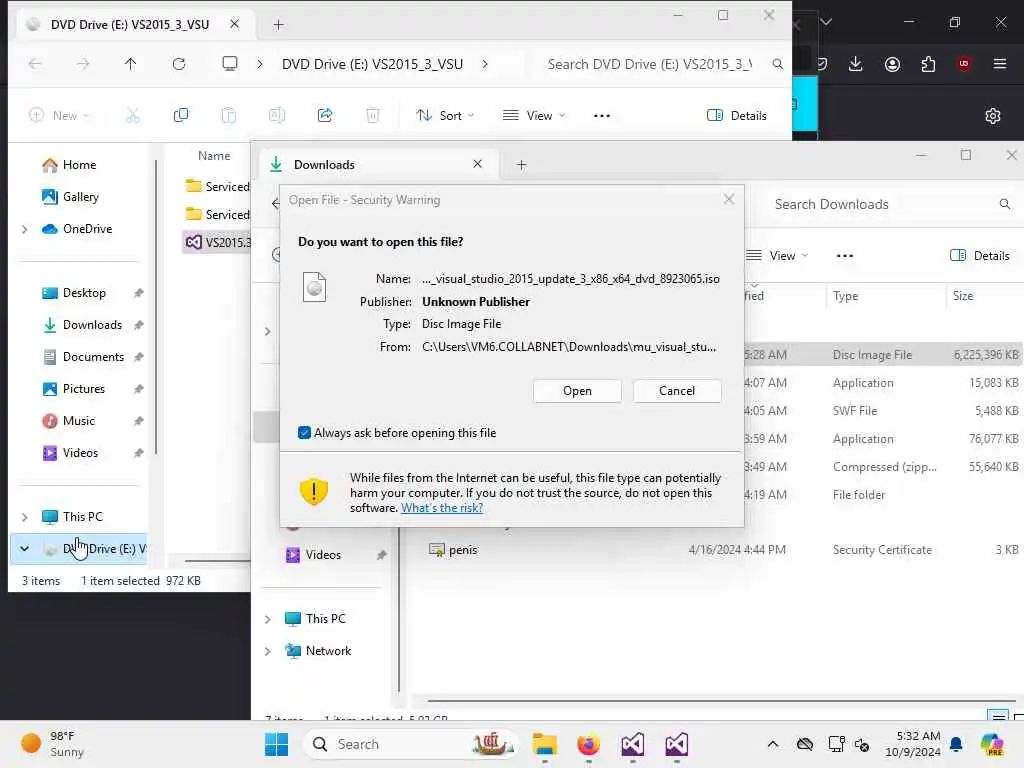The height and width of the screenshot is (768, 1024).
Task: Click the taskbar Search box
Action: coord(411,744)
